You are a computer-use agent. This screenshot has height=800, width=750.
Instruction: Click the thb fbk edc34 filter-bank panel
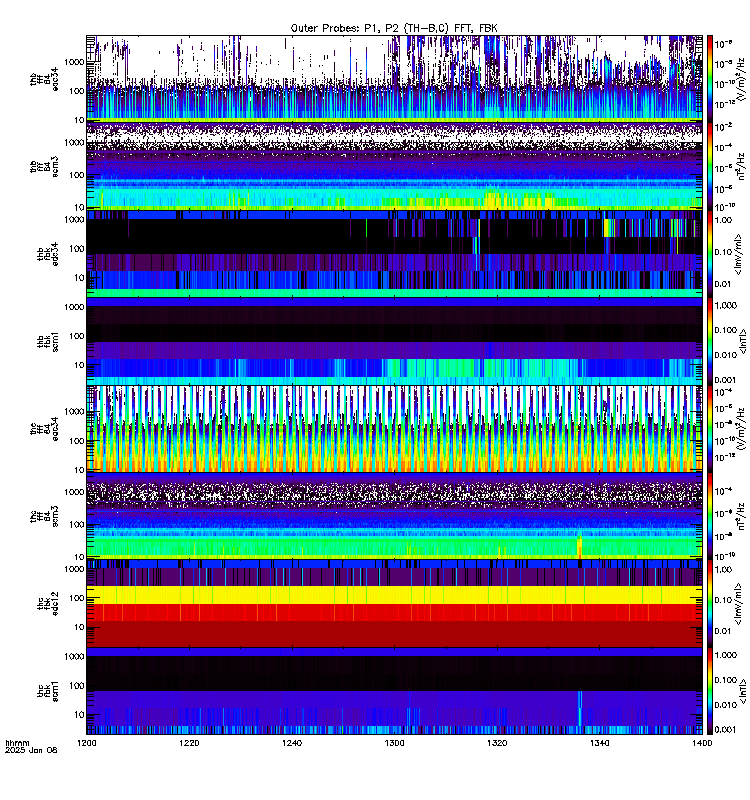coord(394,254)
